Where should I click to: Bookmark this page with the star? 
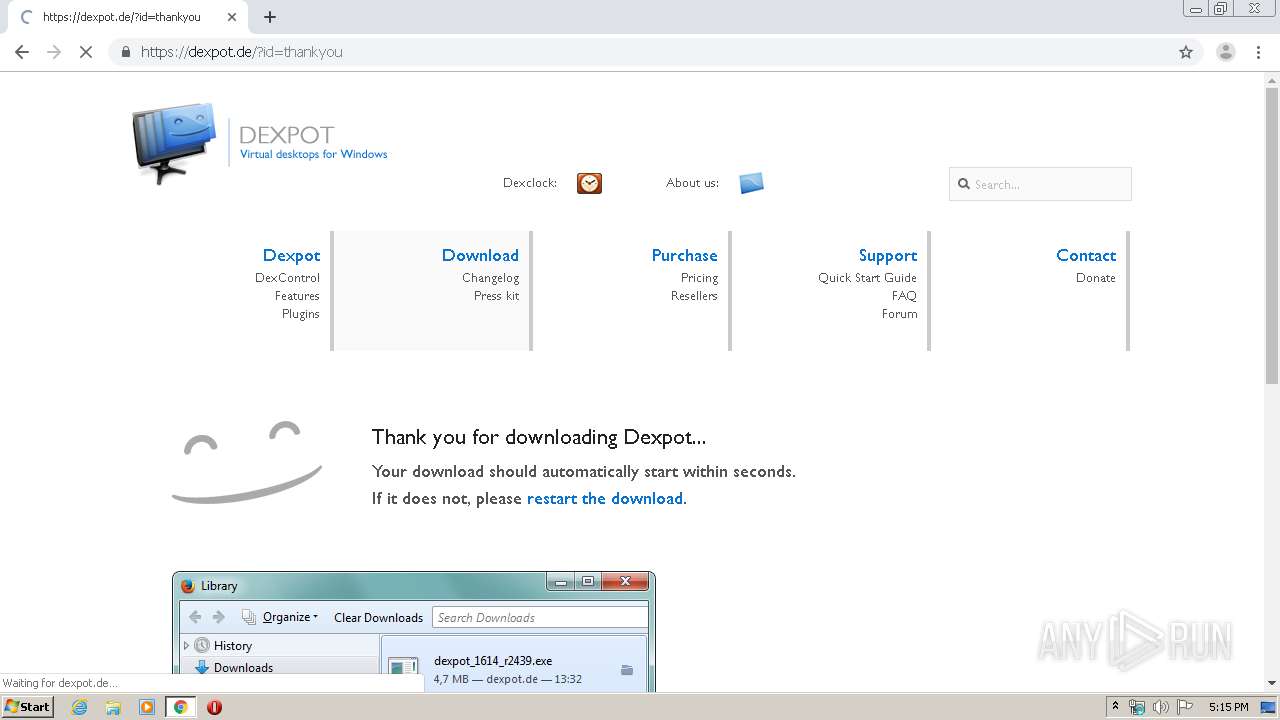[x=1186, y=52]
